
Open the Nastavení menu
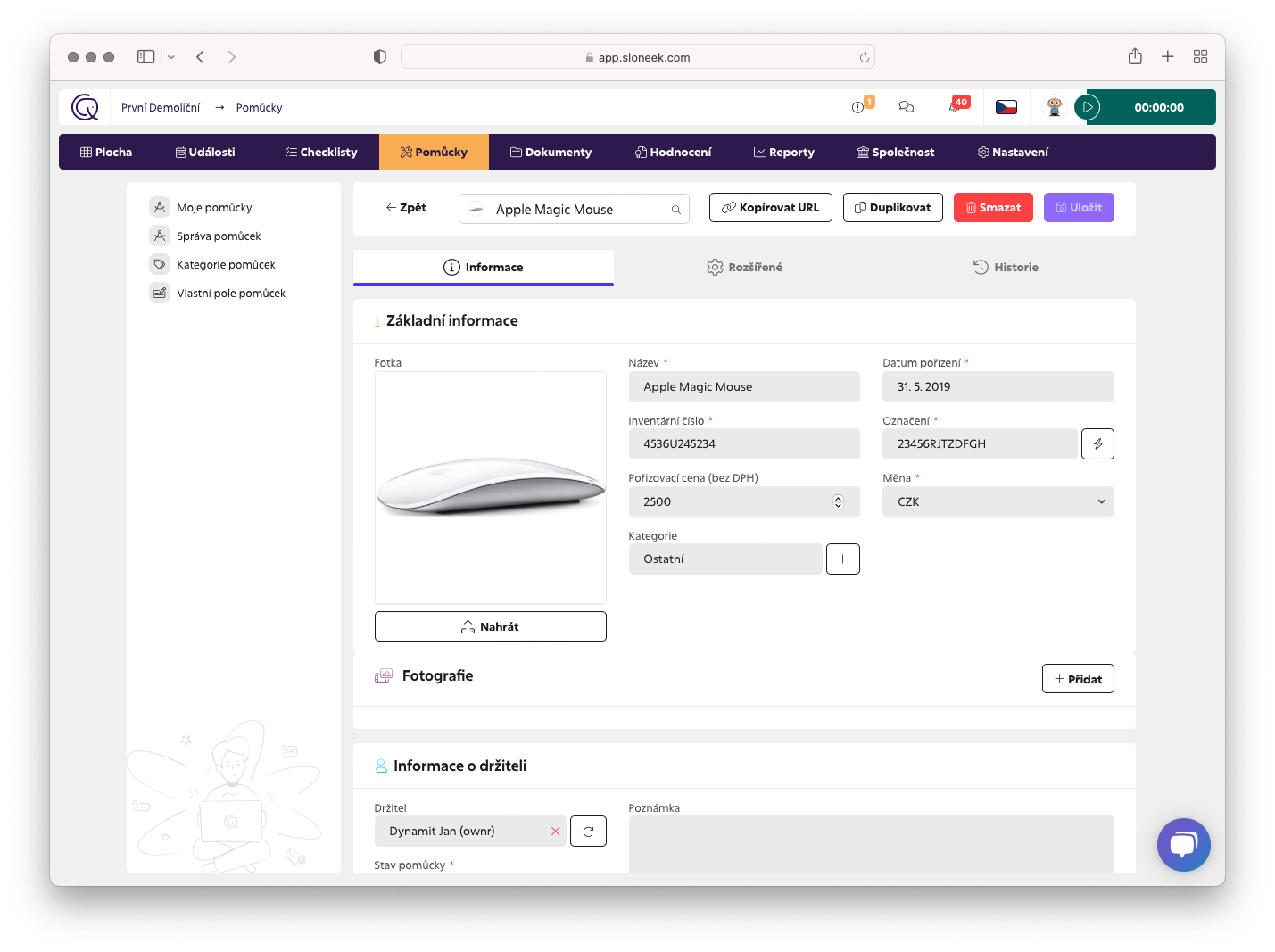pyautogui.click(x=1013, y=152)
